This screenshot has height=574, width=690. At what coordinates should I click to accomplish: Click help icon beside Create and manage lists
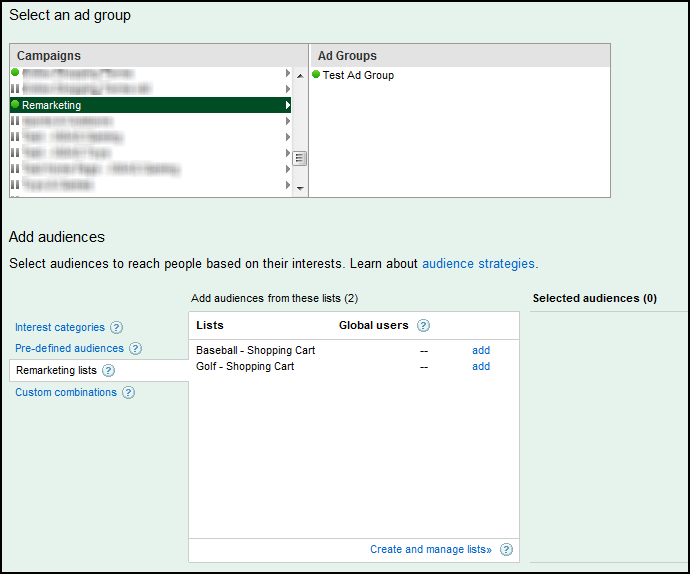[506, 550]
